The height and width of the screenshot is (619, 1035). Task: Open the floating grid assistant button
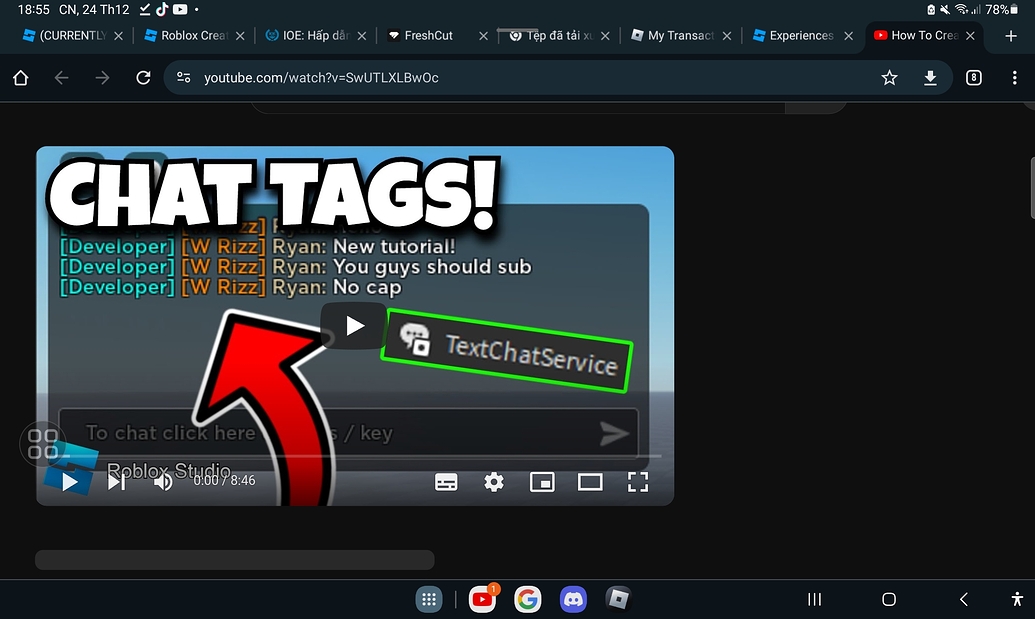[x=43, y=443]
